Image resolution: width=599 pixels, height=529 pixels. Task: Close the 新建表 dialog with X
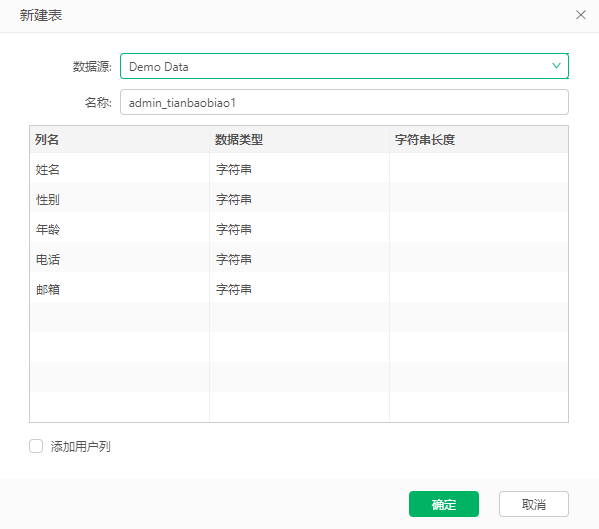coord(581,15)
